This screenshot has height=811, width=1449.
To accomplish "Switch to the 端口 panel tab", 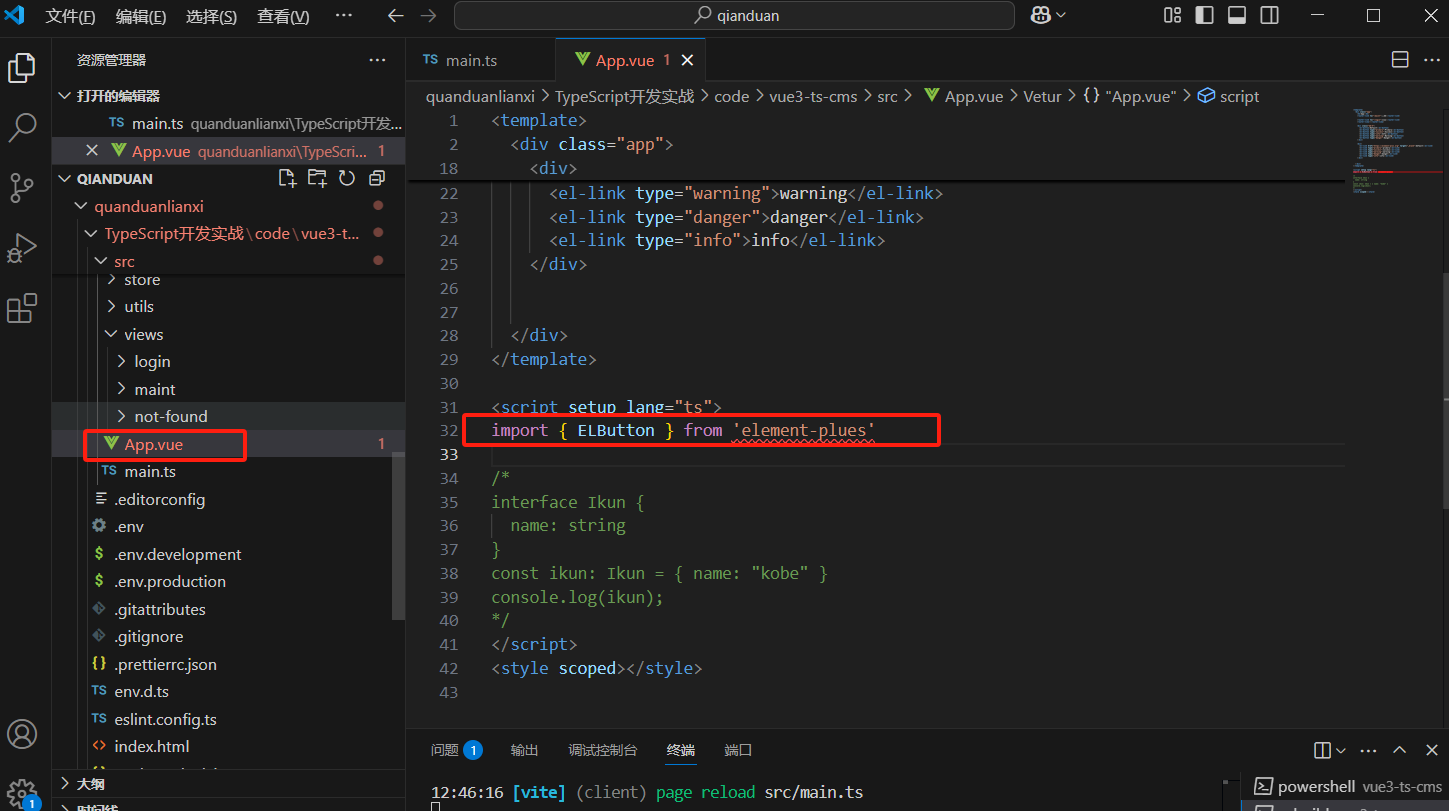I will tap(738, 750).
